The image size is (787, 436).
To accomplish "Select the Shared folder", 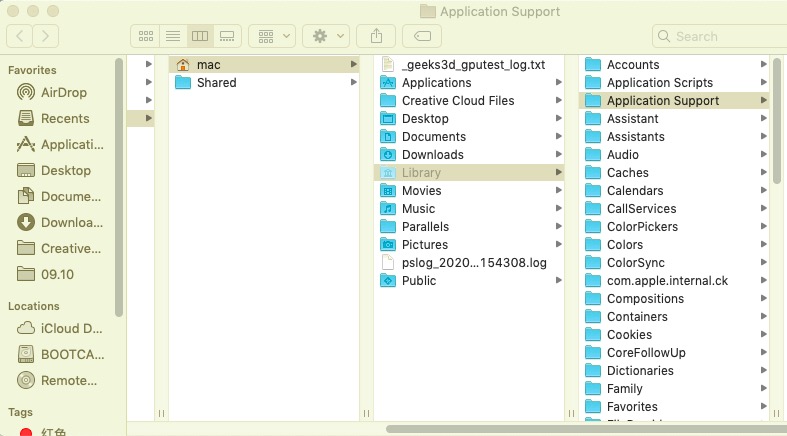I will (264, 83).
